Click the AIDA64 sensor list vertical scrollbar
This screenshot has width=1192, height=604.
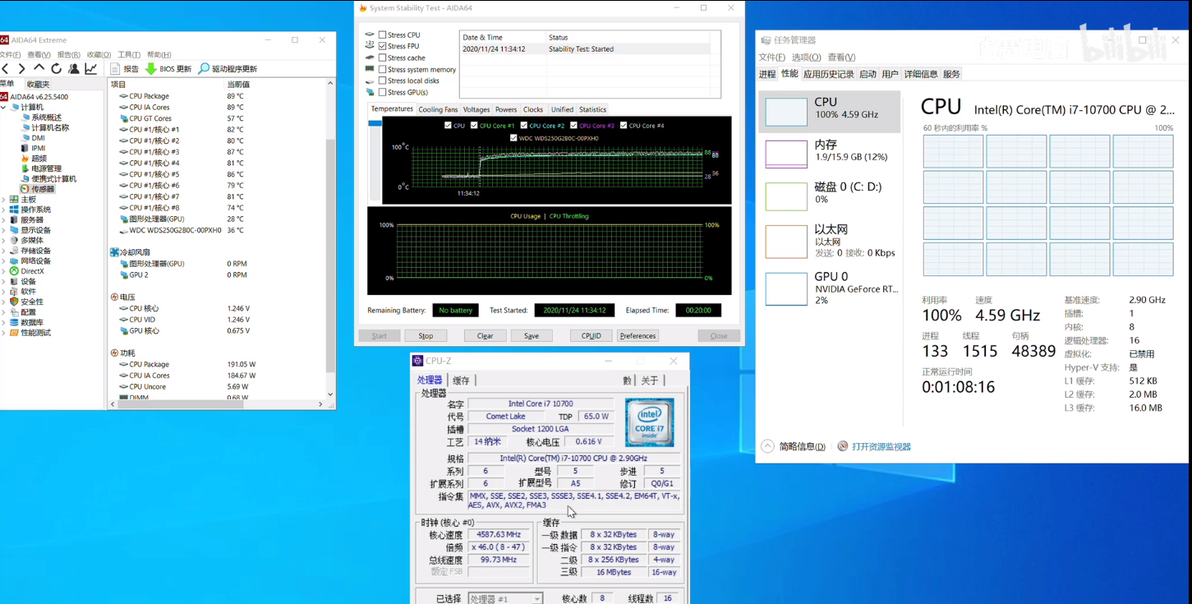331,255
